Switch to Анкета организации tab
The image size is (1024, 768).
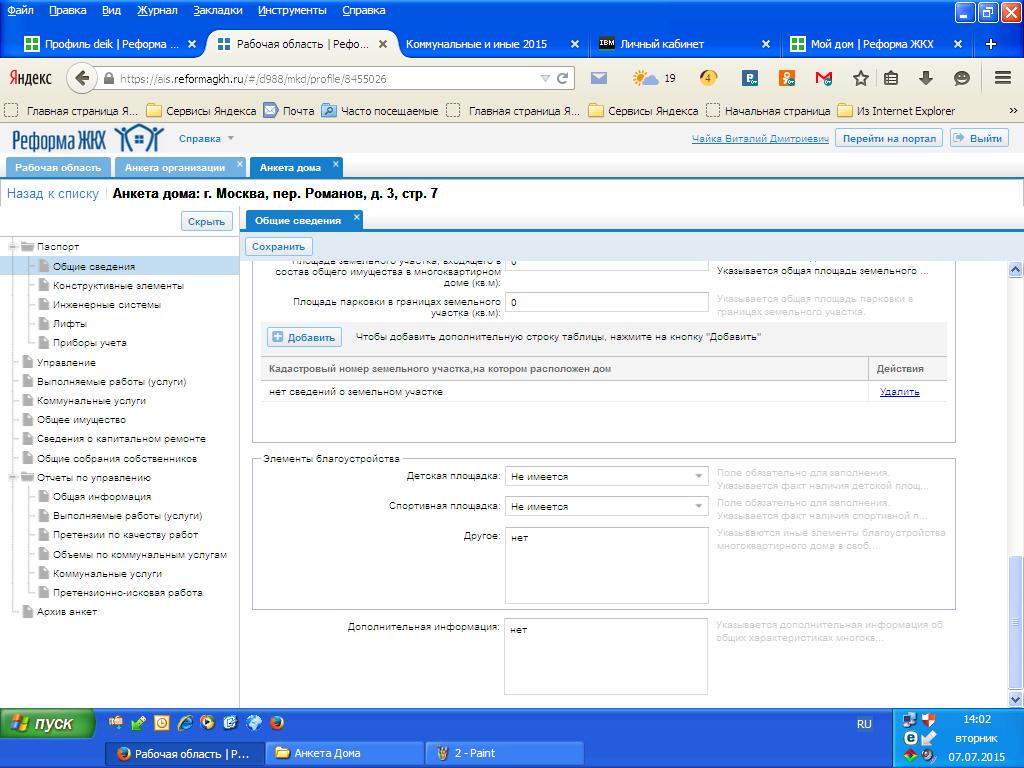click(174, 168)
